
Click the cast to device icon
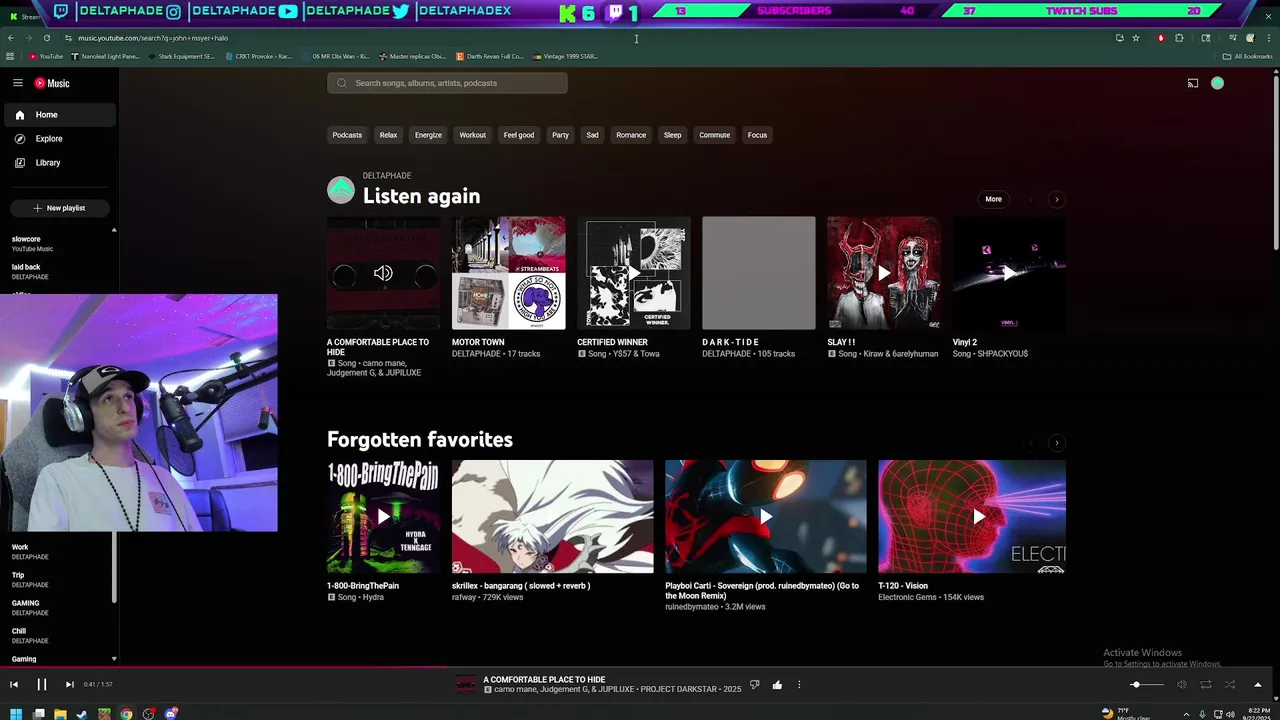tap(1193, 83)
